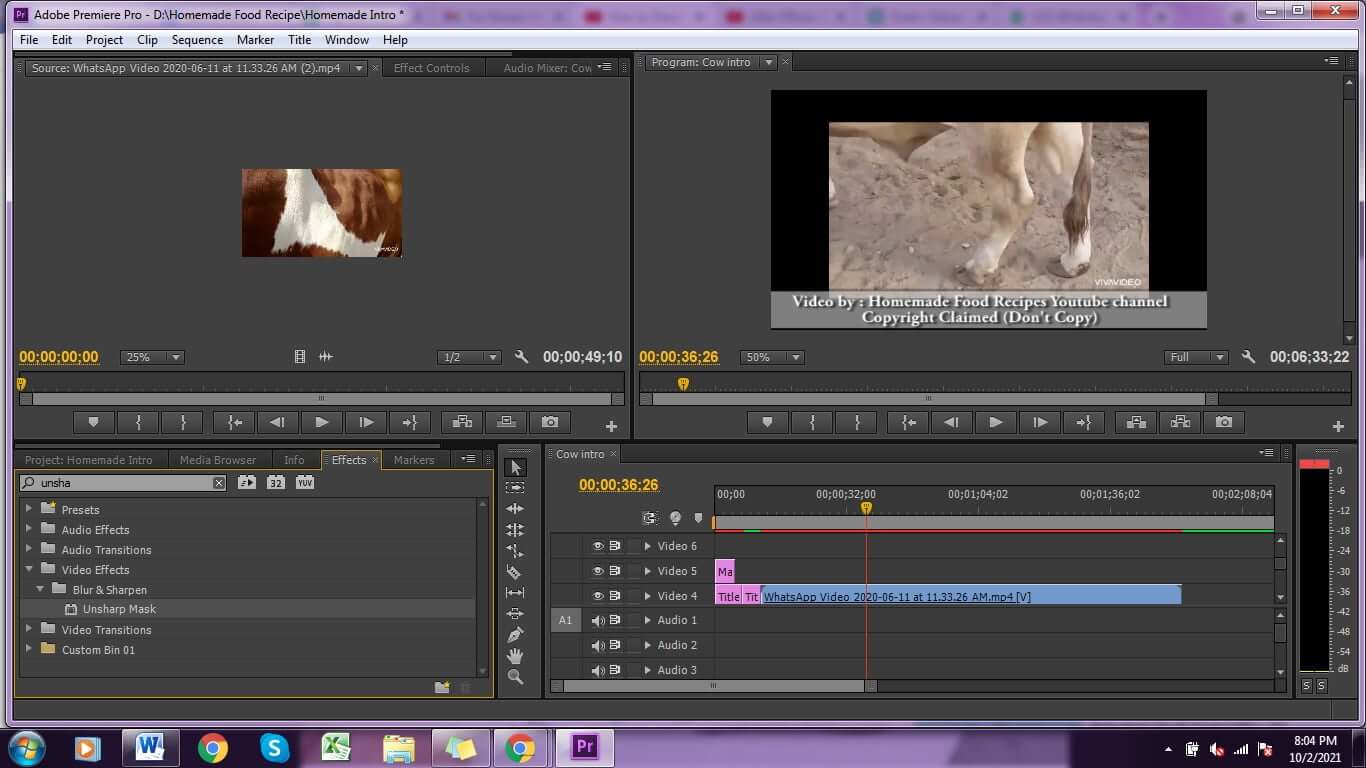Select the Unsharp Mask effect
The width and height of the screenshot is (1366, 768).
[118, 609]
